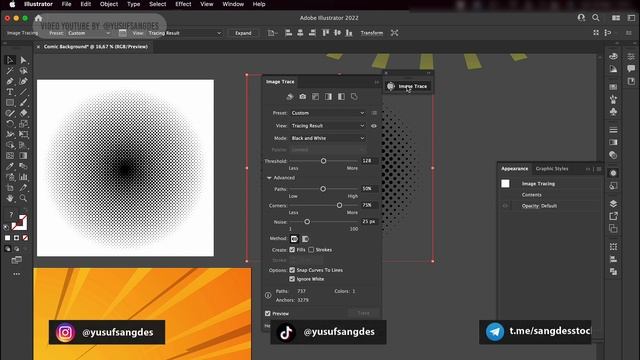Click horizontal align left icon in control bar

288,33
